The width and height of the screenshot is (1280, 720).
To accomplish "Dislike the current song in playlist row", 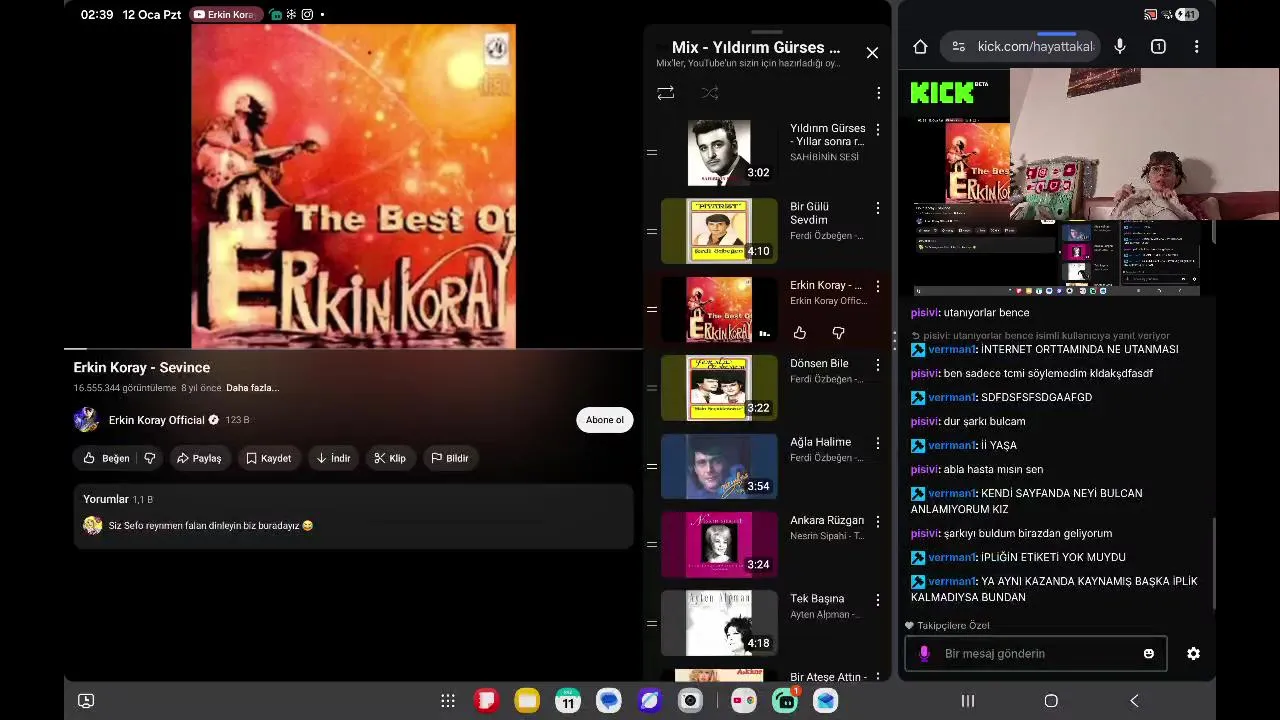I will tap(838, 333).
